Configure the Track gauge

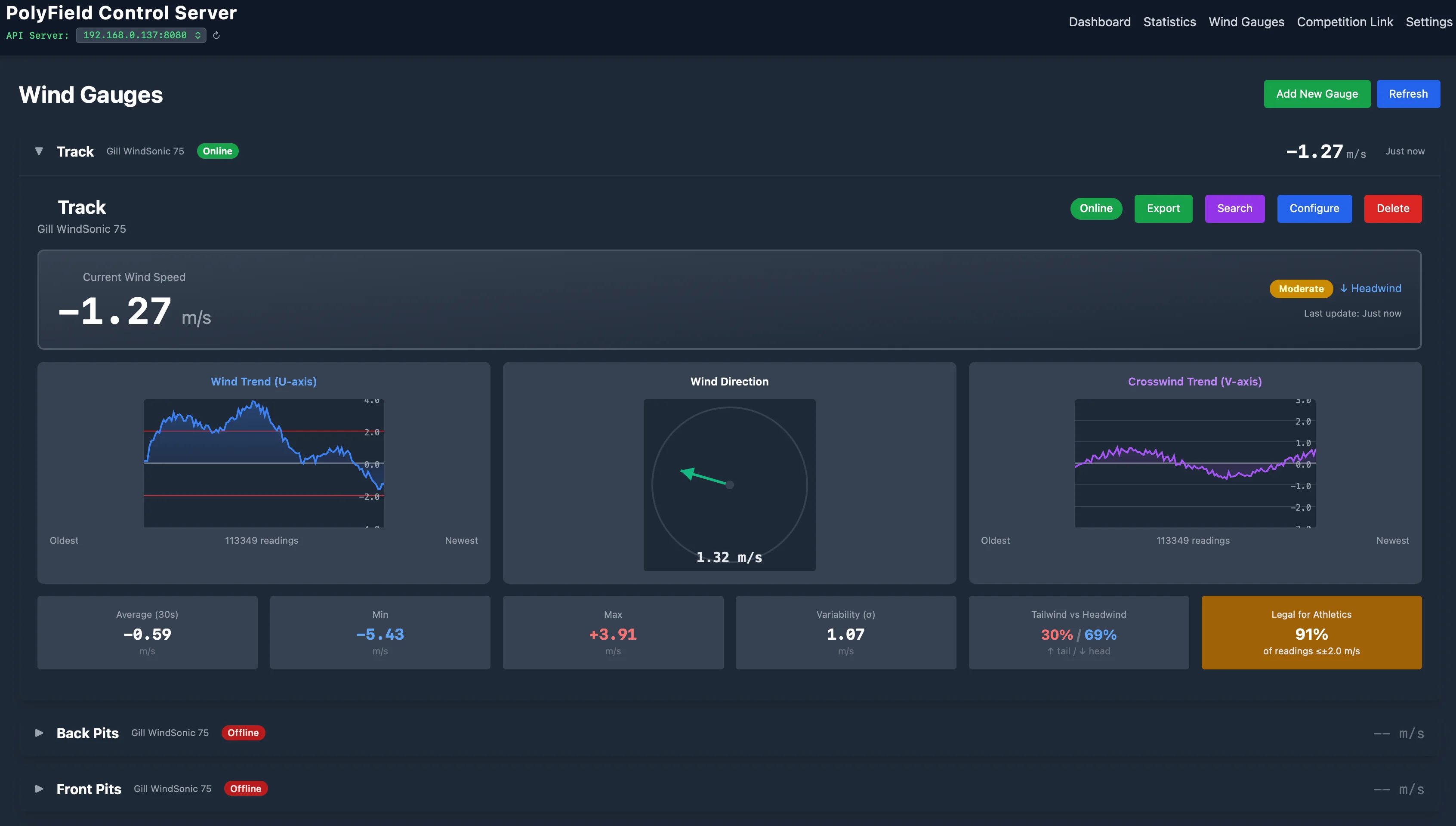tap(1314, 208)
